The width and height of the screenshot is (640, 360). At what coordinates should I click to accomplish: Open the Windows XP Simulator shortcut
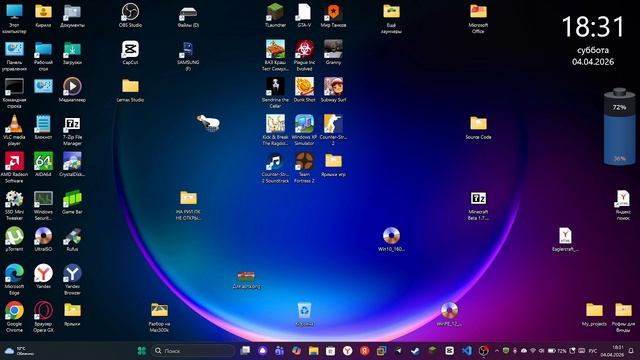[304, 131]
